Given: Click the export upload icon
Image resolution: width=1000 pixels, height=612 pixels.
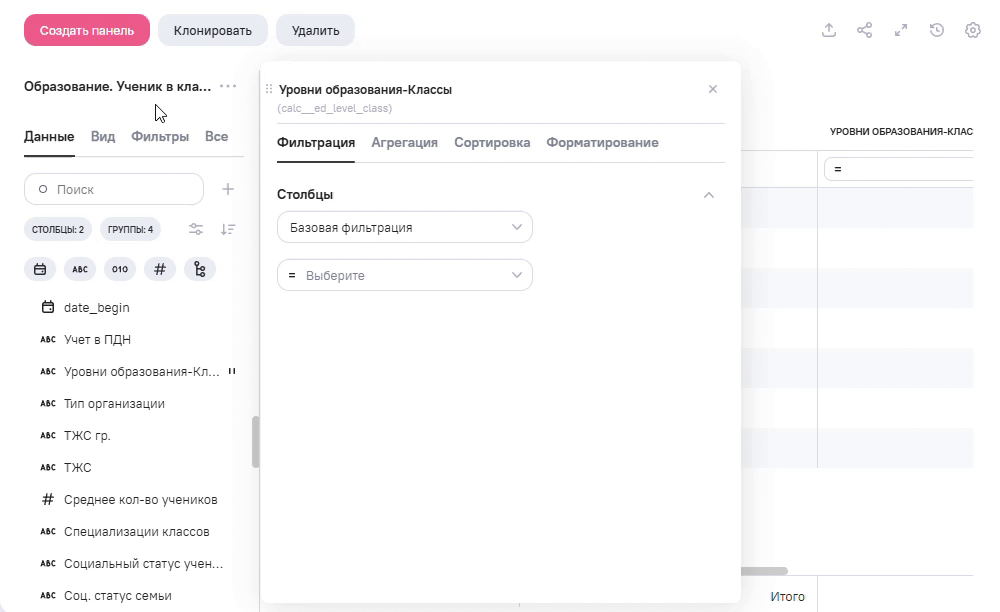Looking at the screenshot, I should pyautogui.click(x=829, y=30).
